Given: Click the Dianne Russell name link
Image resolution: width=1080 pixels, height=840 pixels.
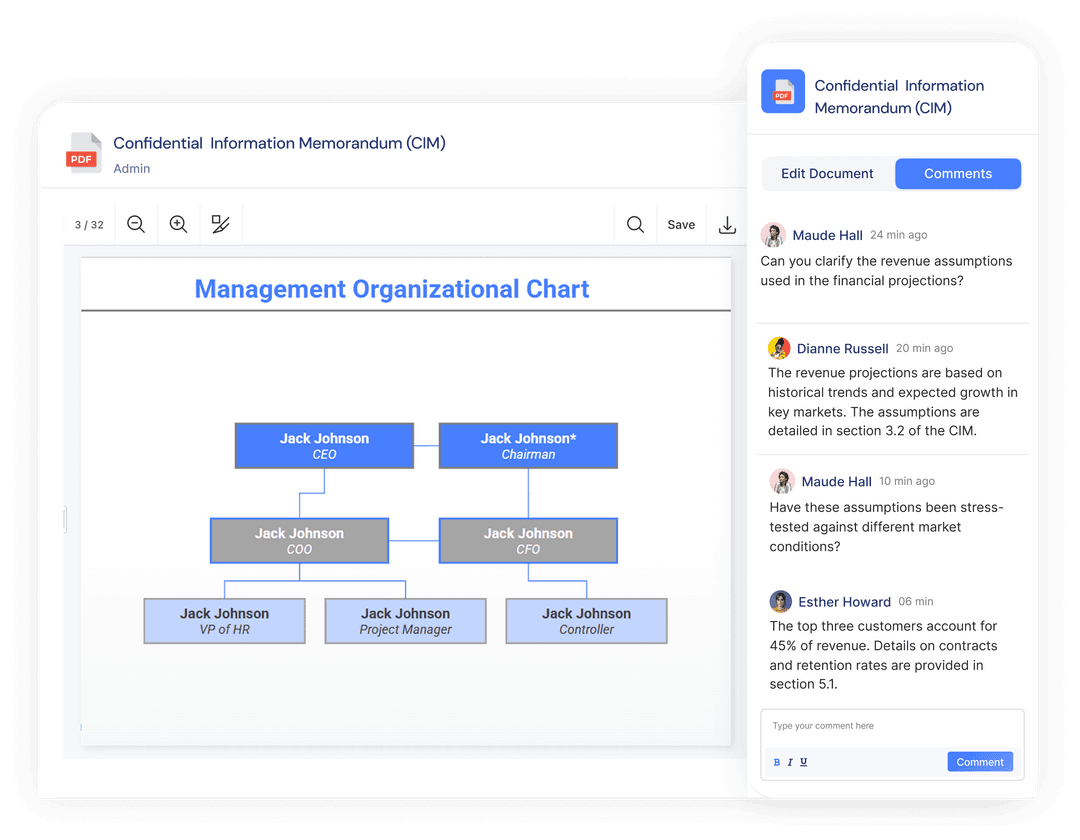Looking at the screenshot, I should (x=842, y=348).
